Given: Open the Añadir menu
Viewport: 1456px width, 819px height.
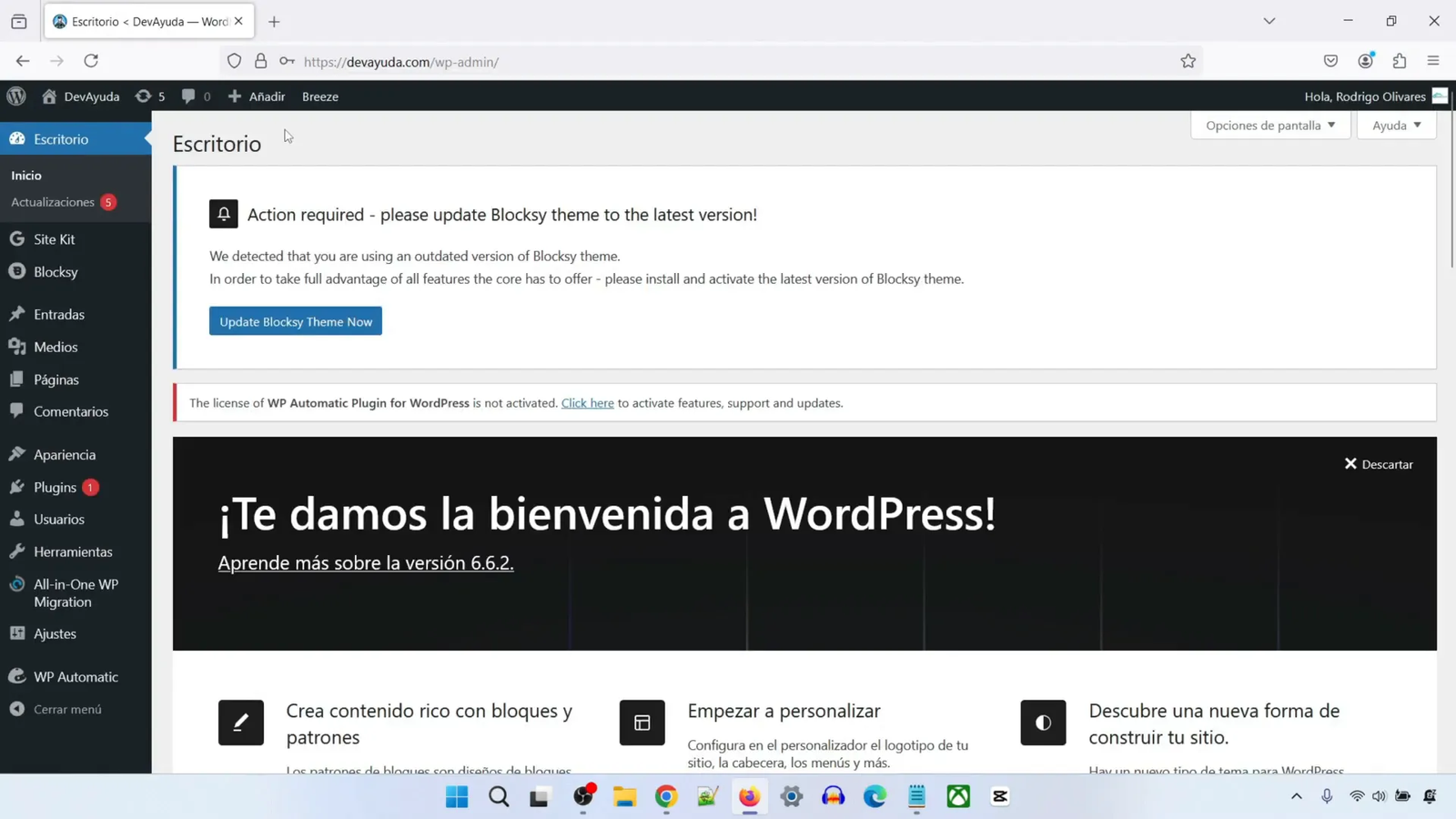Looking at the screenshot, I should point(256,96).
